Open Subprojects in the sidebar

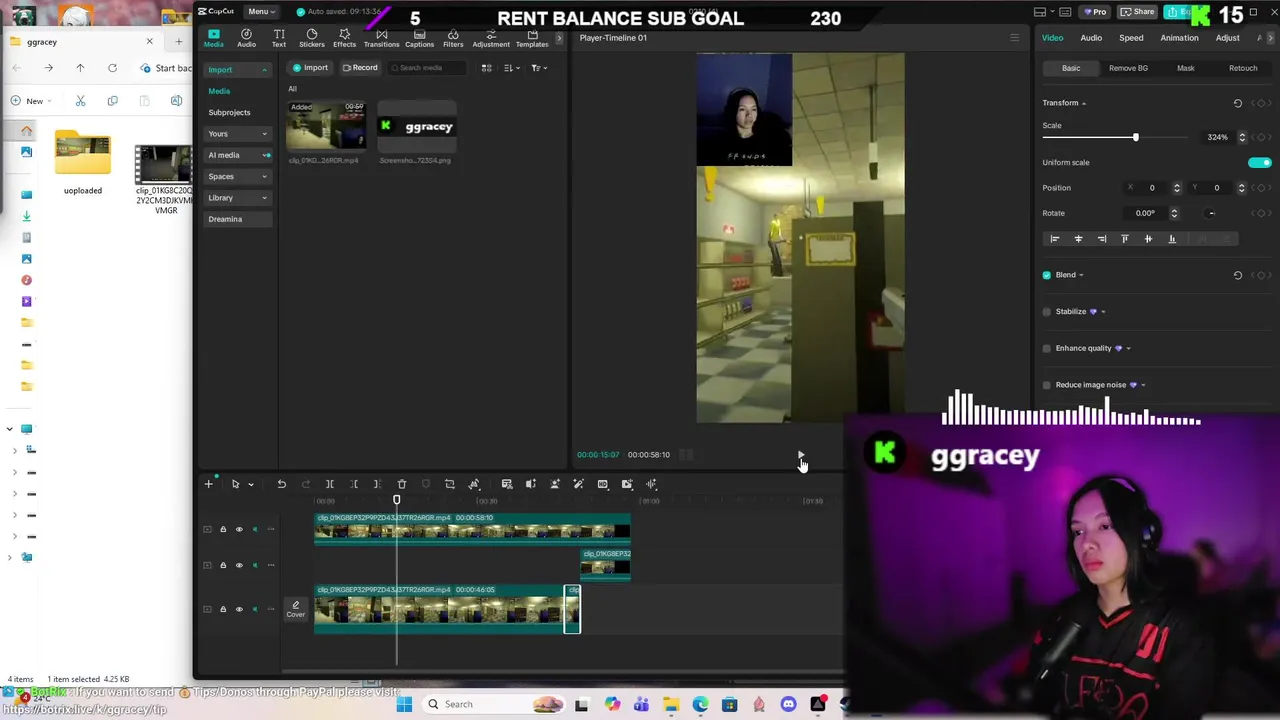coord(230,113)
